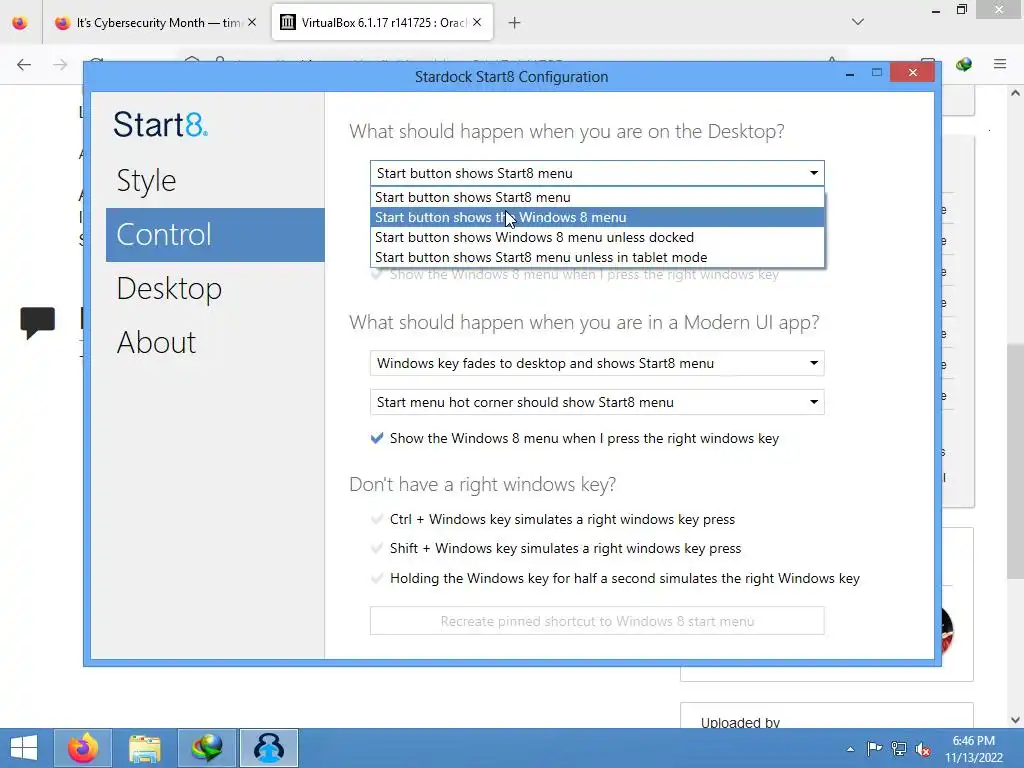Screen dimensions: 1024x768
Task: Toggle Shift + Windows key simulation checkbox
Action: click(377, 548)
